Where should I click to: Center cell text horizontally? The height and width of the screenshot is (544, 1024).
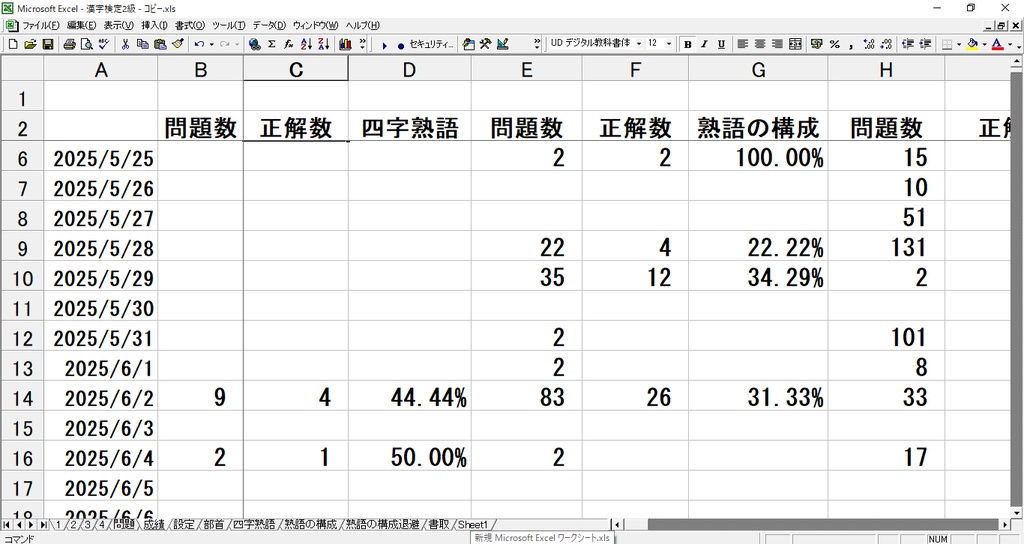pos(760,44)
